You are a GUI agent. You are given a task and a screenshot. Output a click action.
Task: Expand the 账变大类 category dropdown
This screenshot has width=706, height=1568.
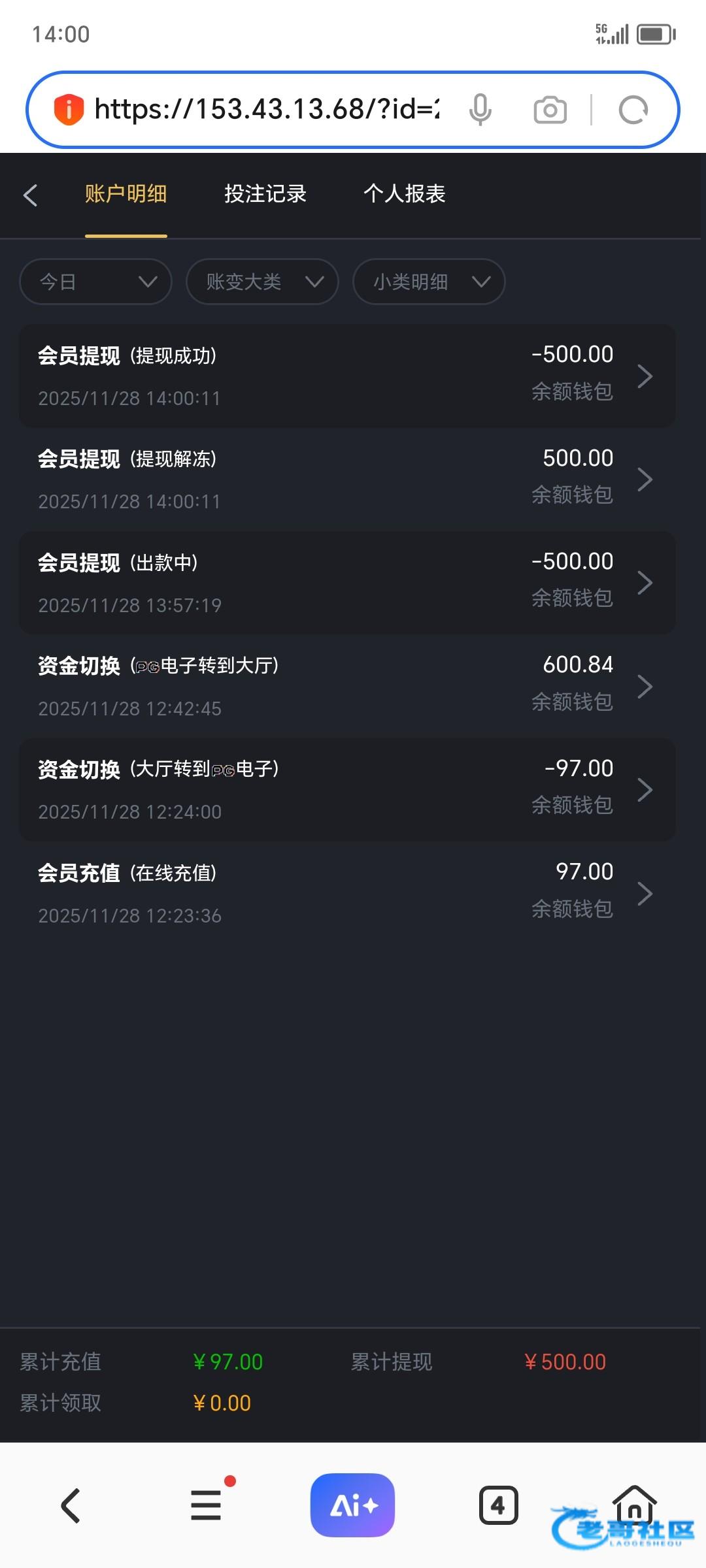tap(262, 282)
